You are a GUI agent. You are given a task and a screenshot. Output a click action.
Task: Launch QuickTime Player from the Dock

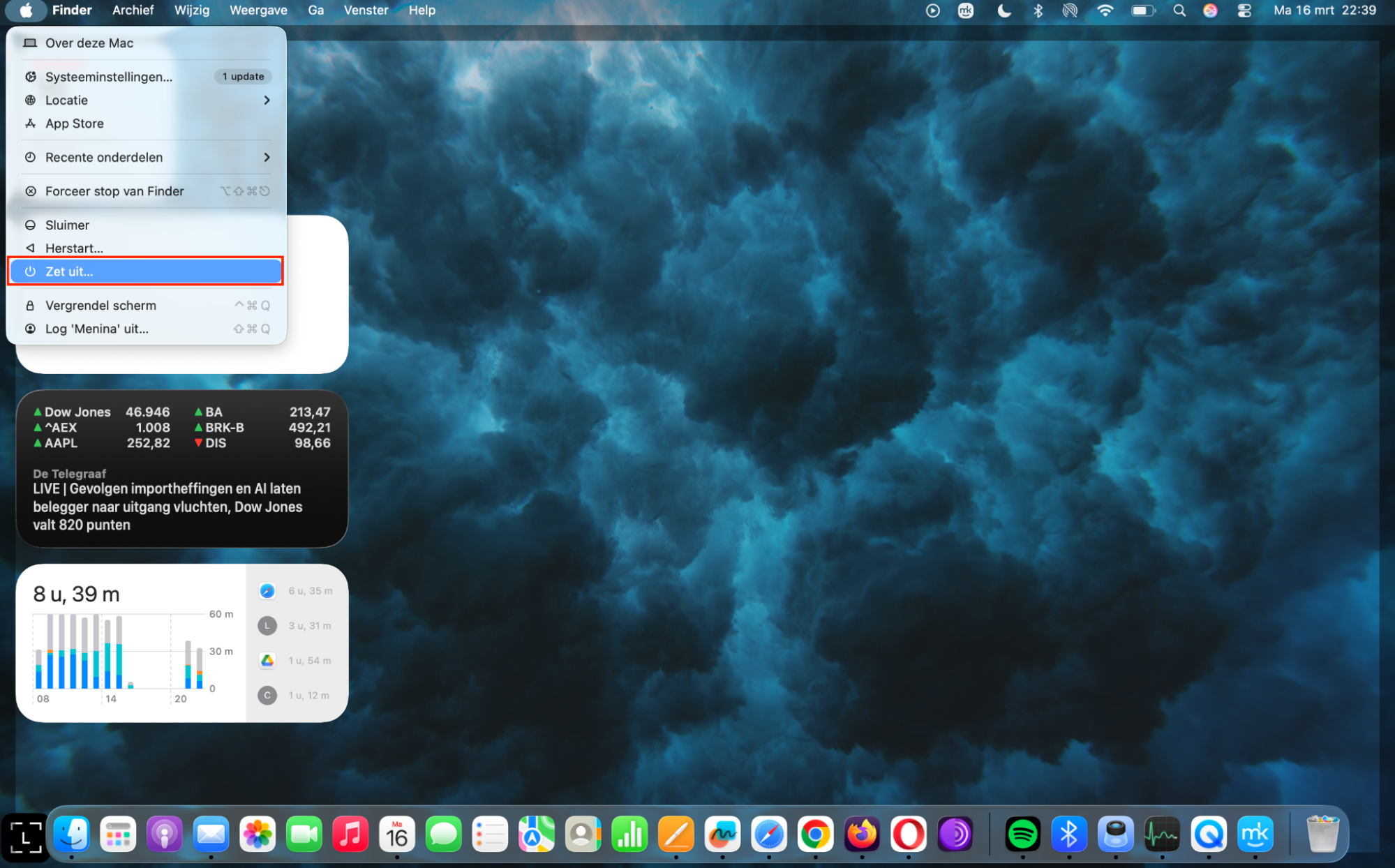coord(1209,834)
